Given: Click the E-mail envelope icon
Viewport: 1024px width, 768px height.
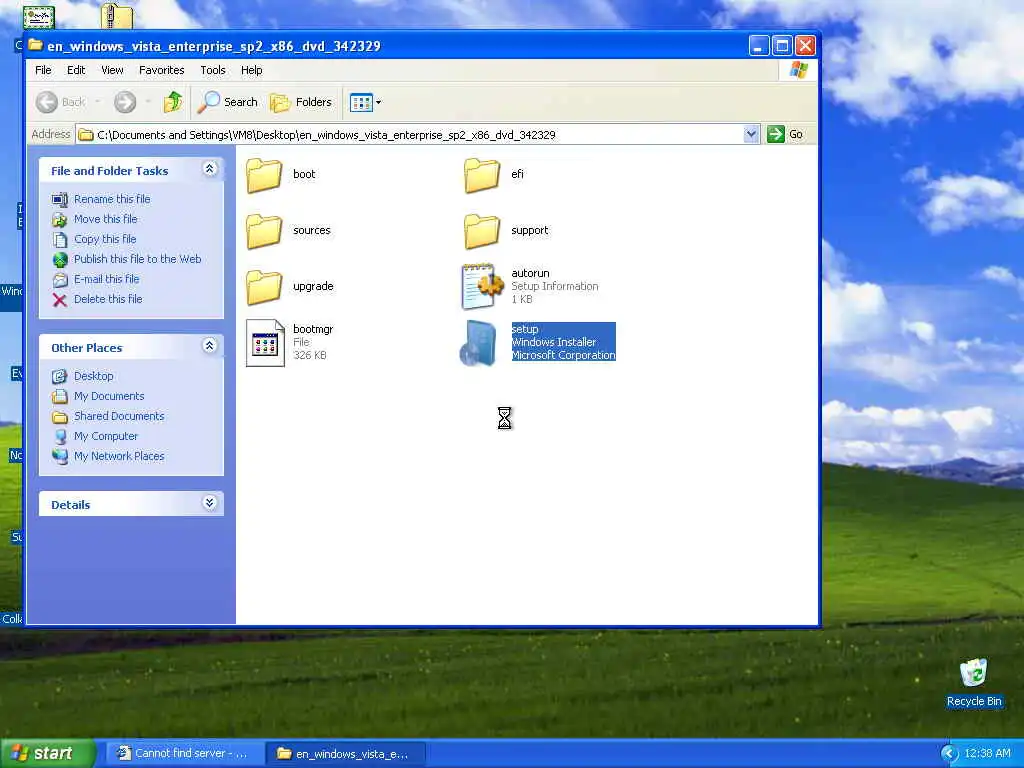Looking at the screenshot, I should [59, 280].
